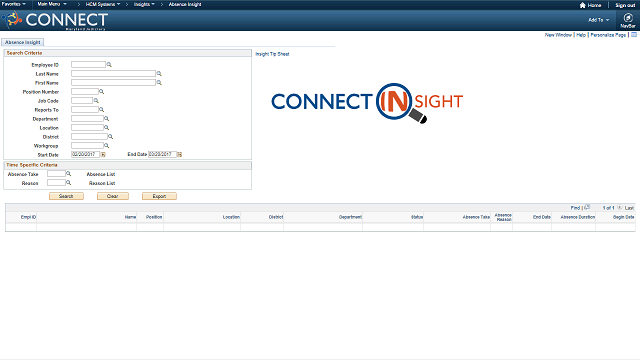Open Employee ID lookup magnifier
This screenshot has height=360, width=640.
pyautogui.click(x=109, y=64)
